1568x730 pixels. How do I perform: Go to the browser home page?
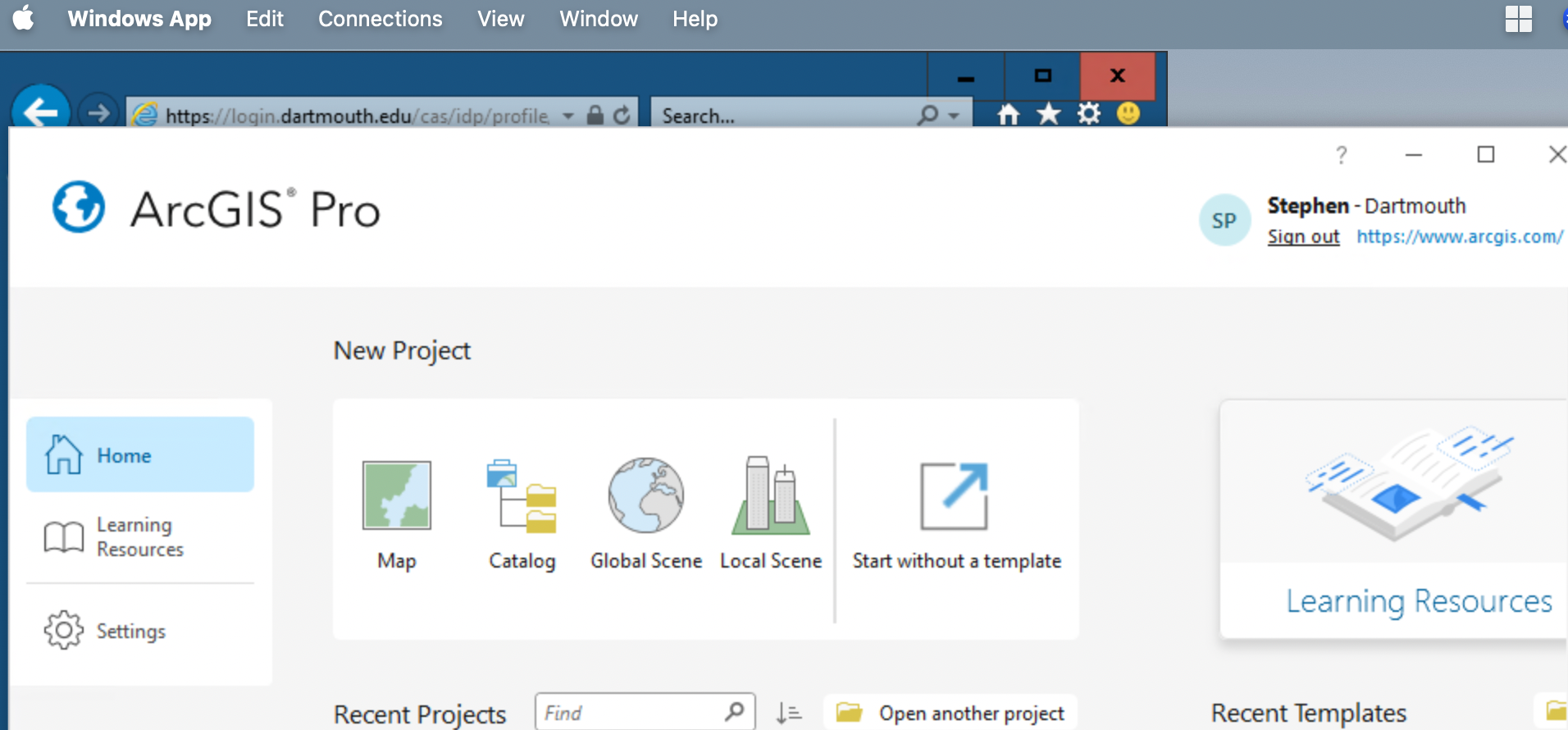coord(1009,114)
